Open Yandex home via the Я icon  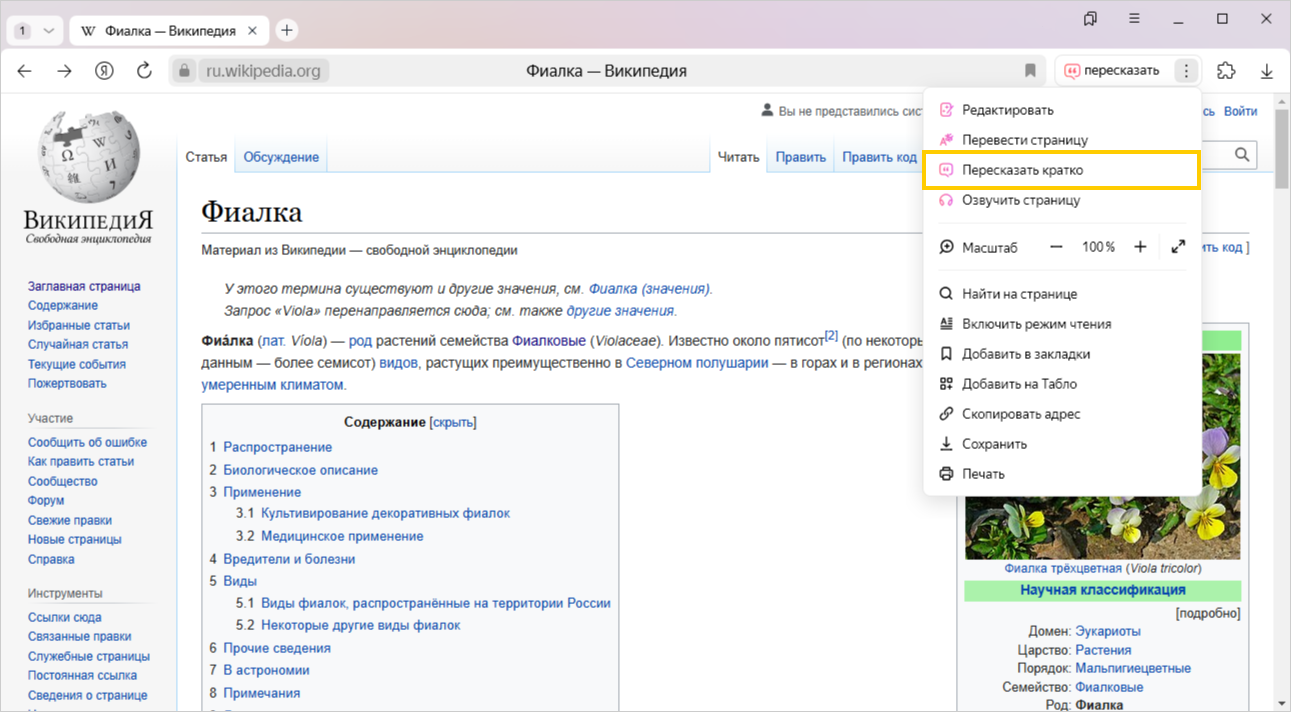(104, 71)
